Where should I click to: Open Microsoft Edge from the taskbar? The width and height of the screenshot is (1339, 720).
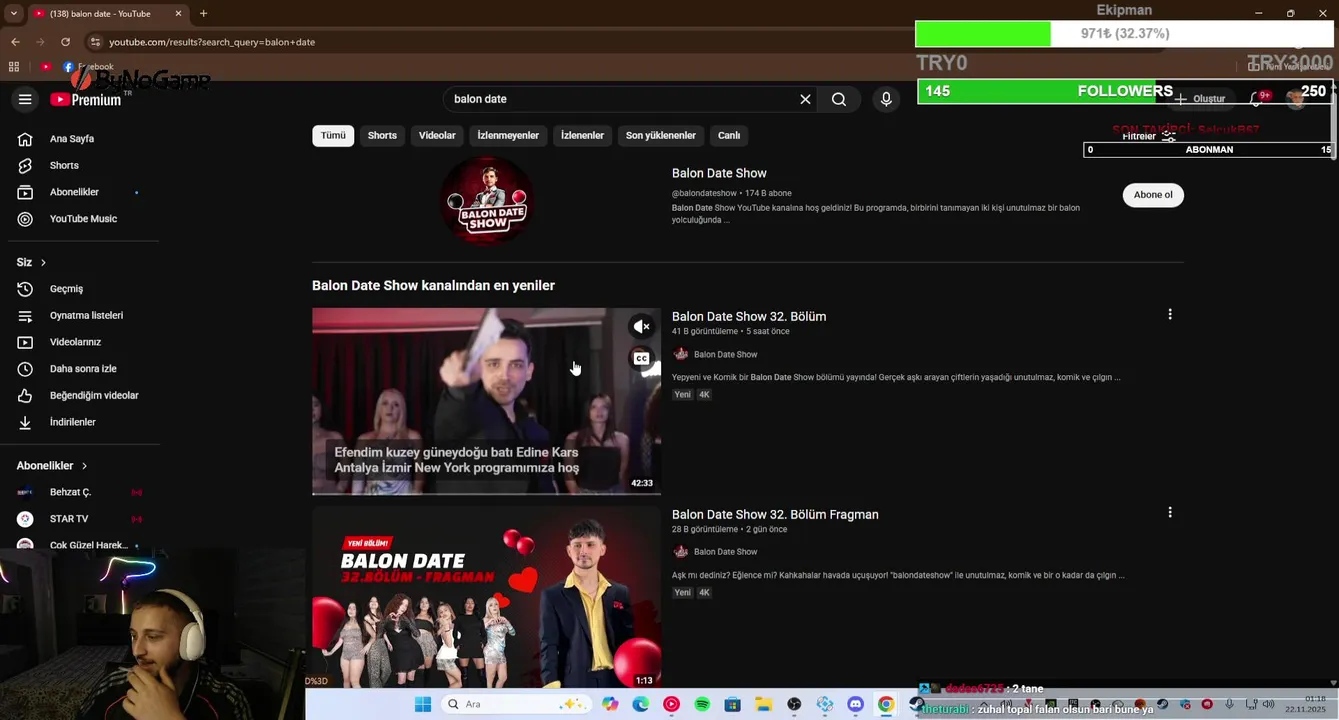point(641,704)
